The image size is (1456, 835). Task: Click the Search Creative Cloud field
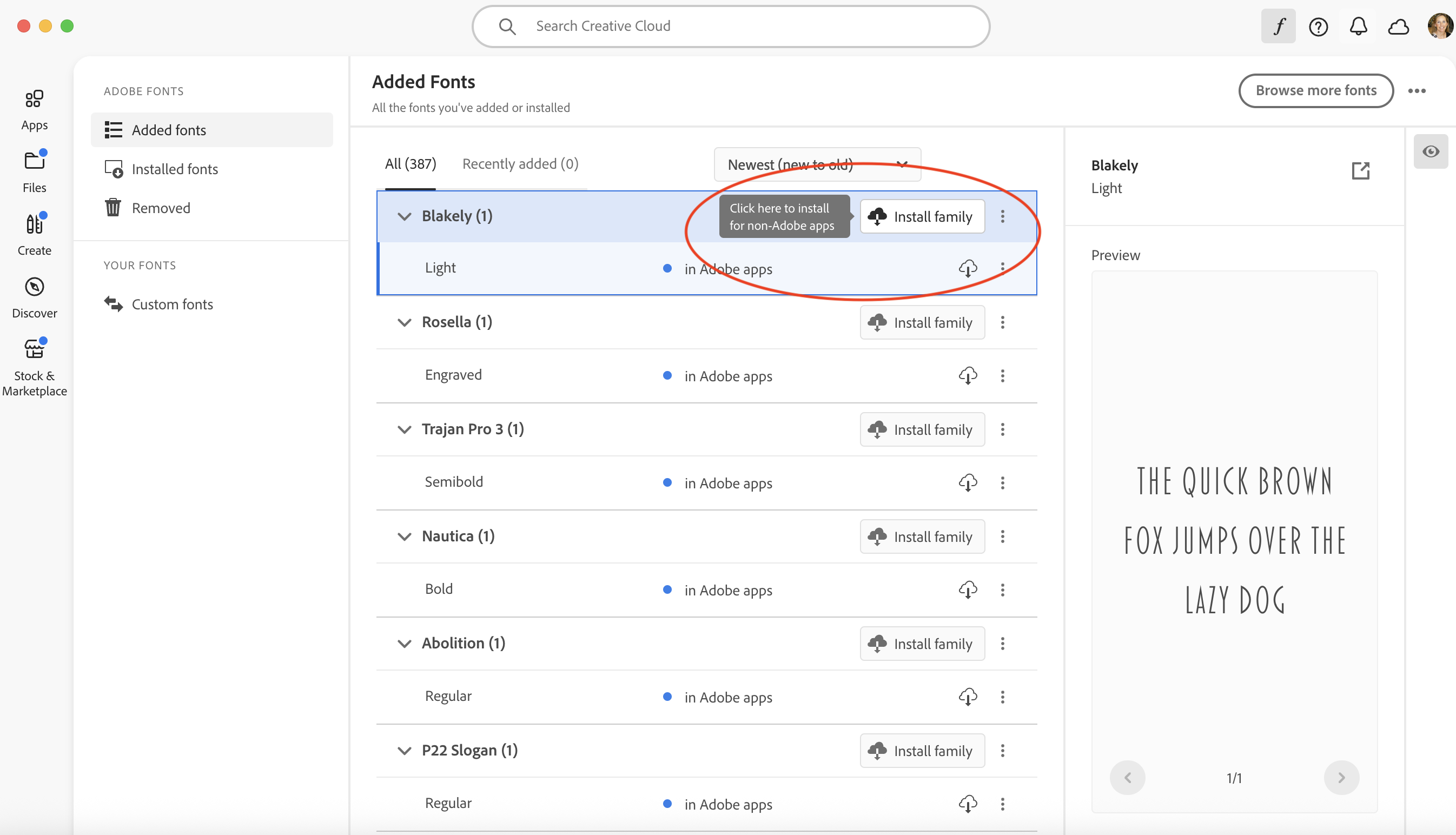(x=731, y=26)
